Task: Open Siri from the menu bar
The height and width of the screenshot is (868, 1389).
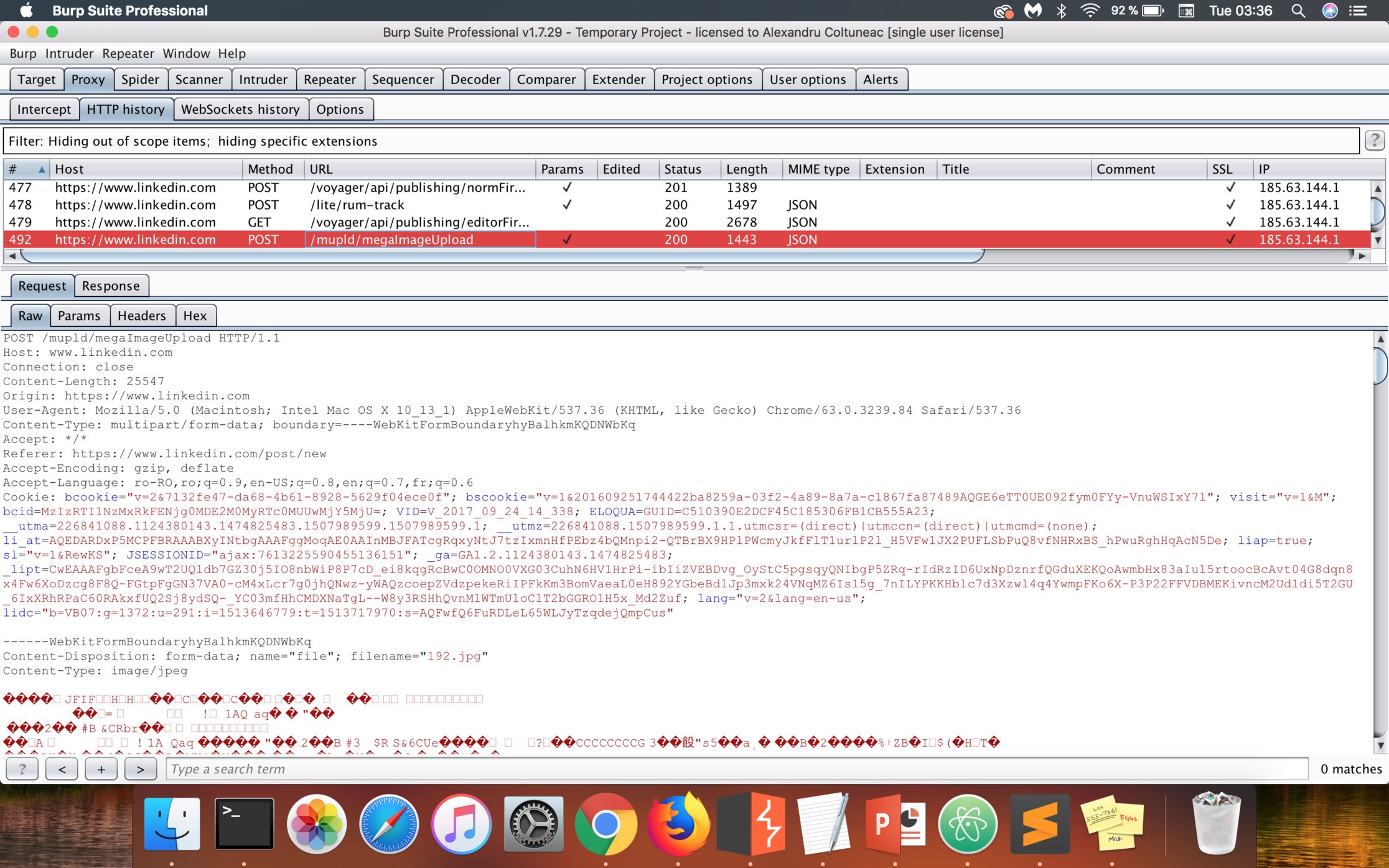Action: click(1330, 11)
